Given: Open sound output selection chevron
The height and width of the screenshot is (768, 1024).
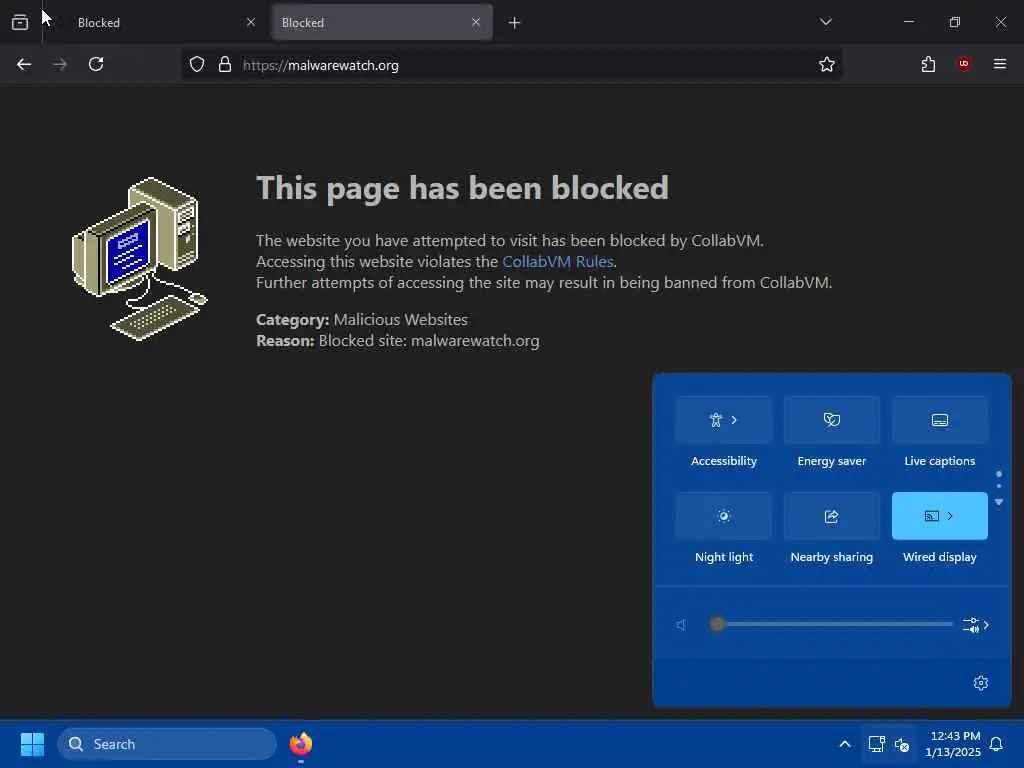Looking at the screenshot, I should click(x=976, y=625).
